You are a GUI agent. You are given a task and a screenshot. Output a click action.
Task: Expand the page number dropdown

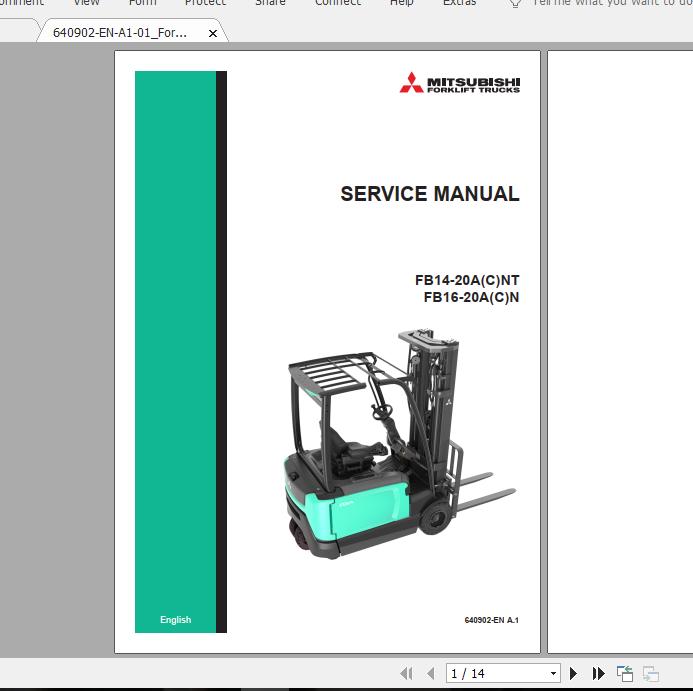coord(553,673)
